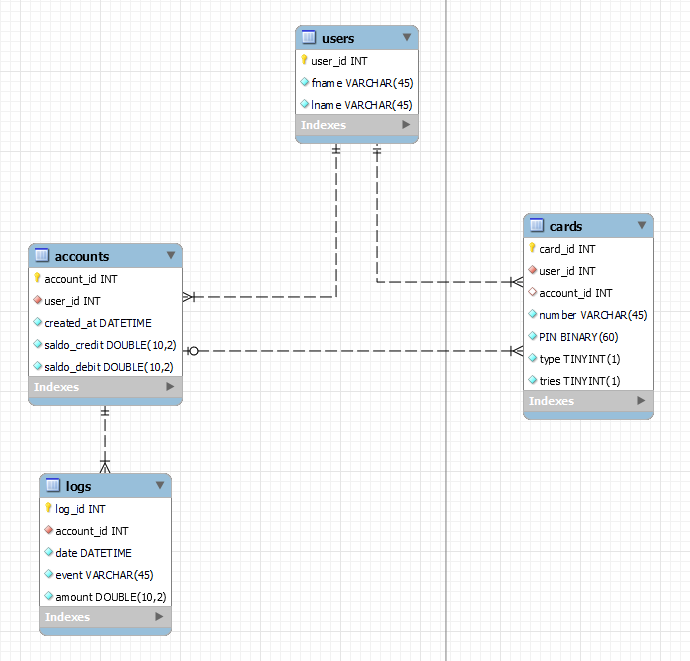This screenshot has width=690, height=661.
Task: Select 'lname VARCHAR(45)' column text
Action: [362, 105]
